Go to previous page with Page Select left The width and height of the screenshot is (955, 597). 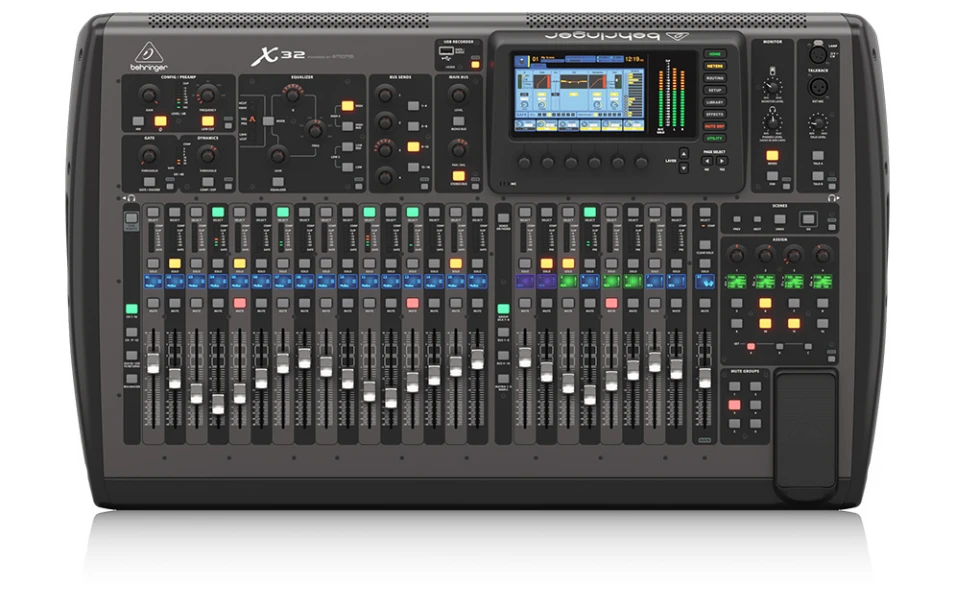pos(707,161)
